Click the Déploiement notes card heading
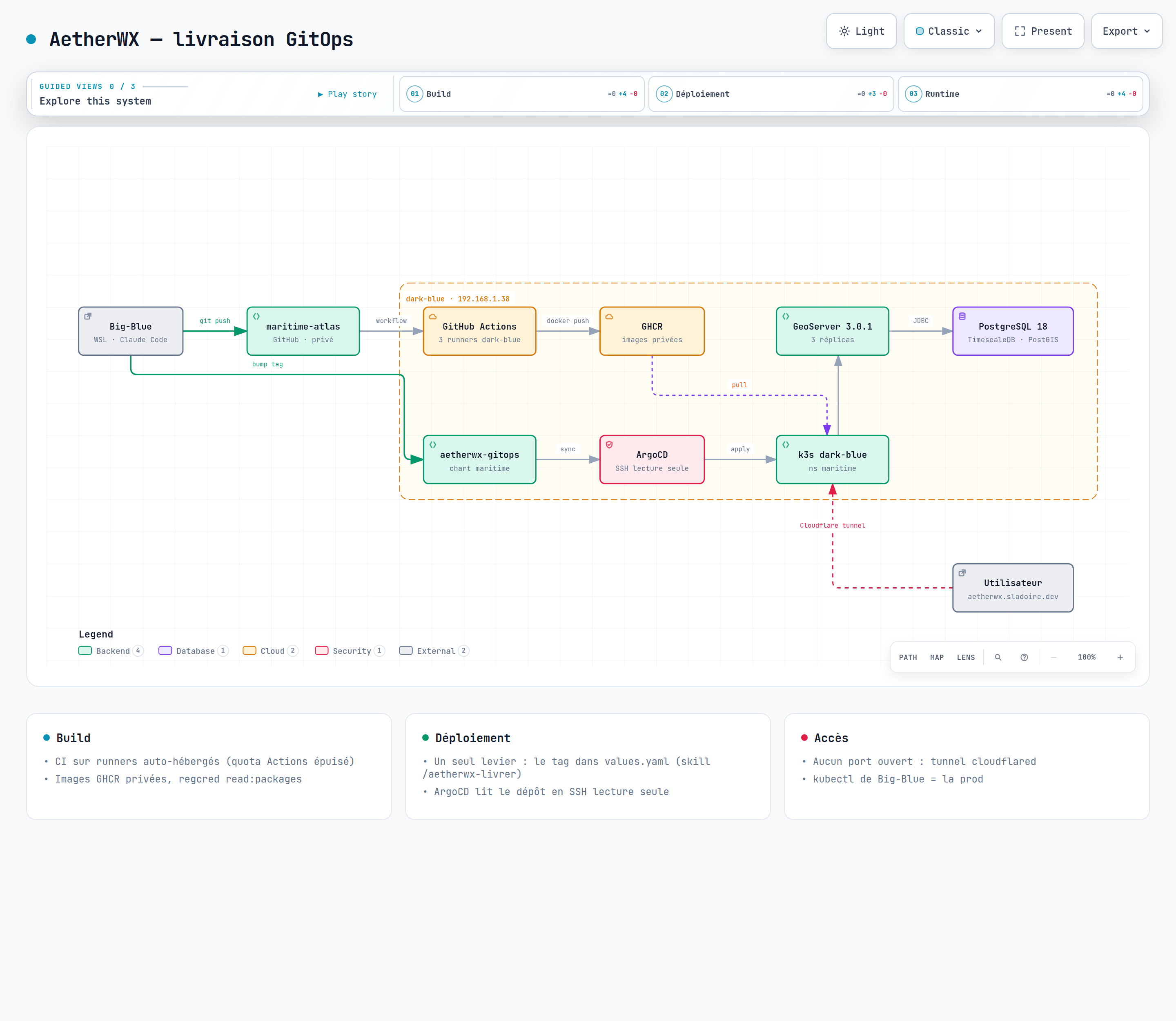 point(472,738)
